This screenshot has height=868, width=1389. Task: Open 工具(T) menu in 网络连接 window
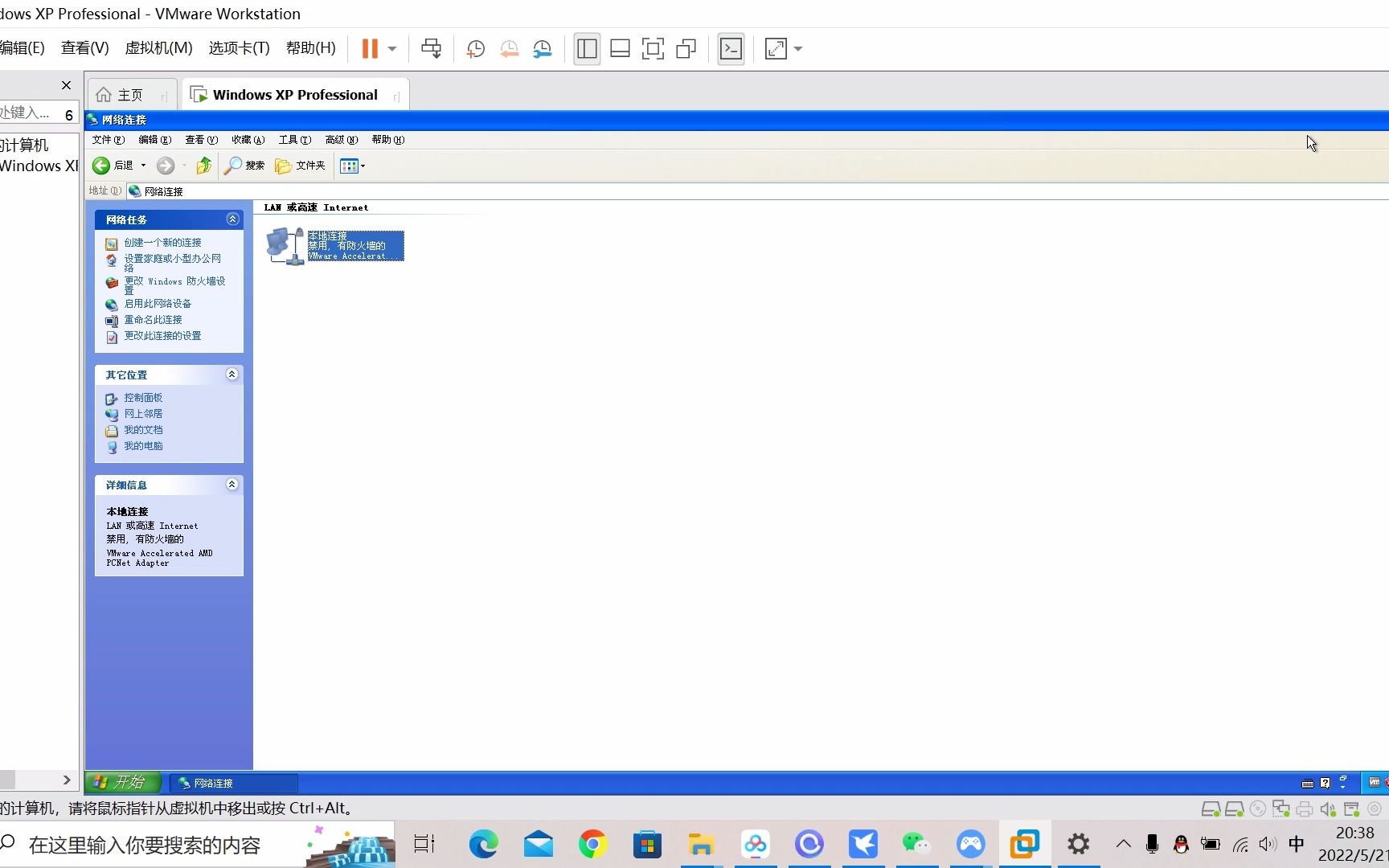pyautogui.click(x=294, y=140)
